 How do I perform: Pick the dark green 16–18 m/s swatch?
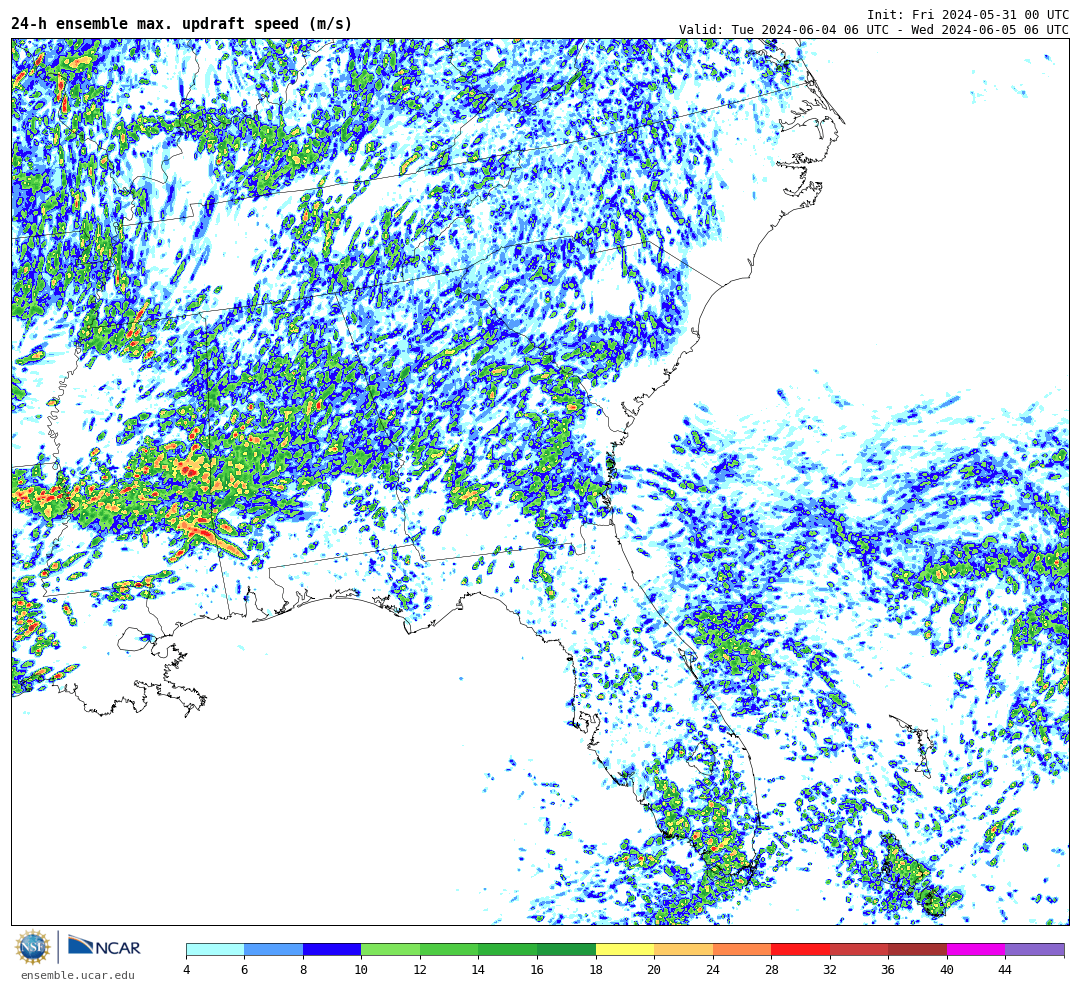coord(566,949)
